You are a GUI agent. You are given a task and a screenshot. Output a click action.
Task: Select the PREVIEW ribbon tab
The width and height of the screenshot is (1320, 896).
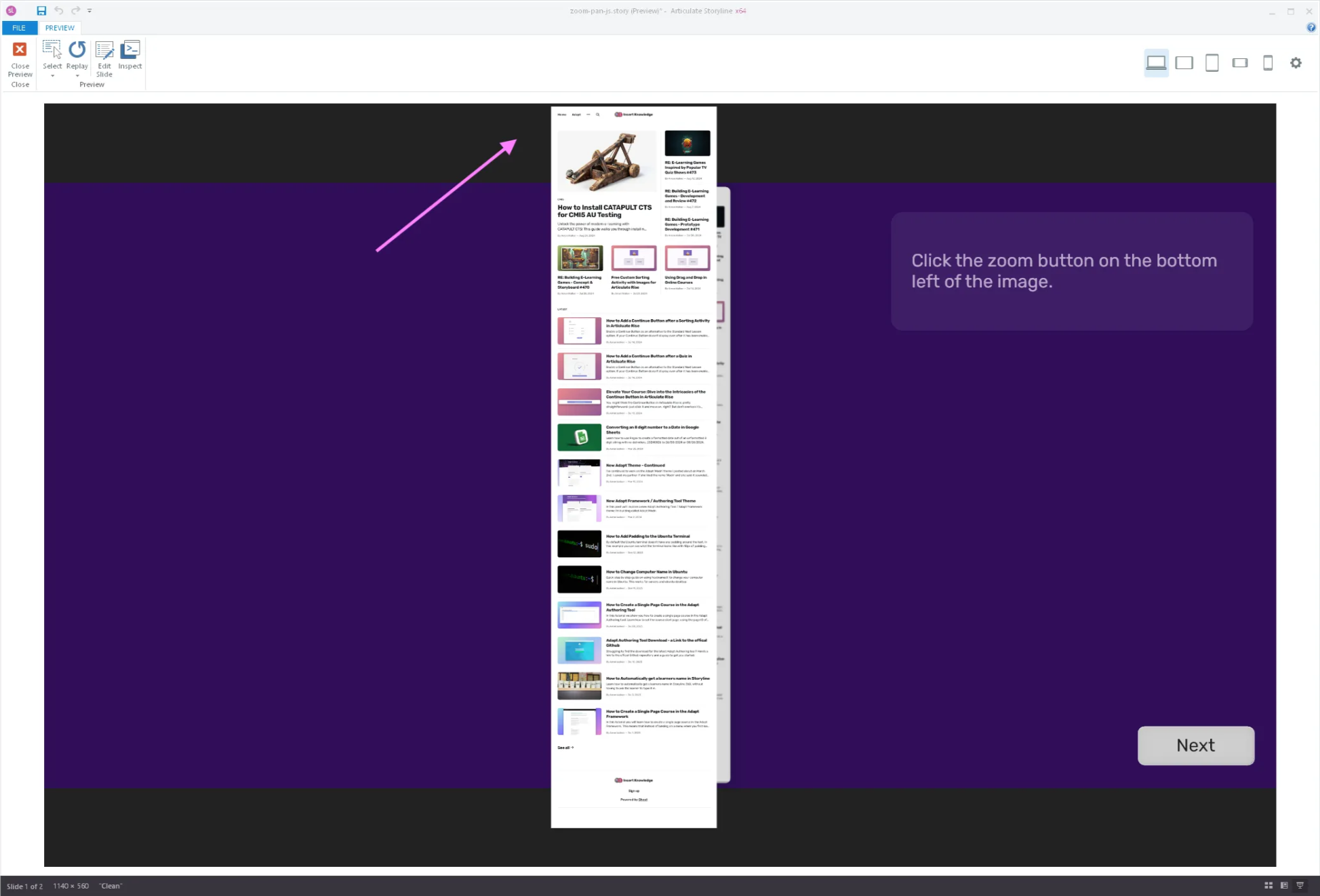(60, 28)
